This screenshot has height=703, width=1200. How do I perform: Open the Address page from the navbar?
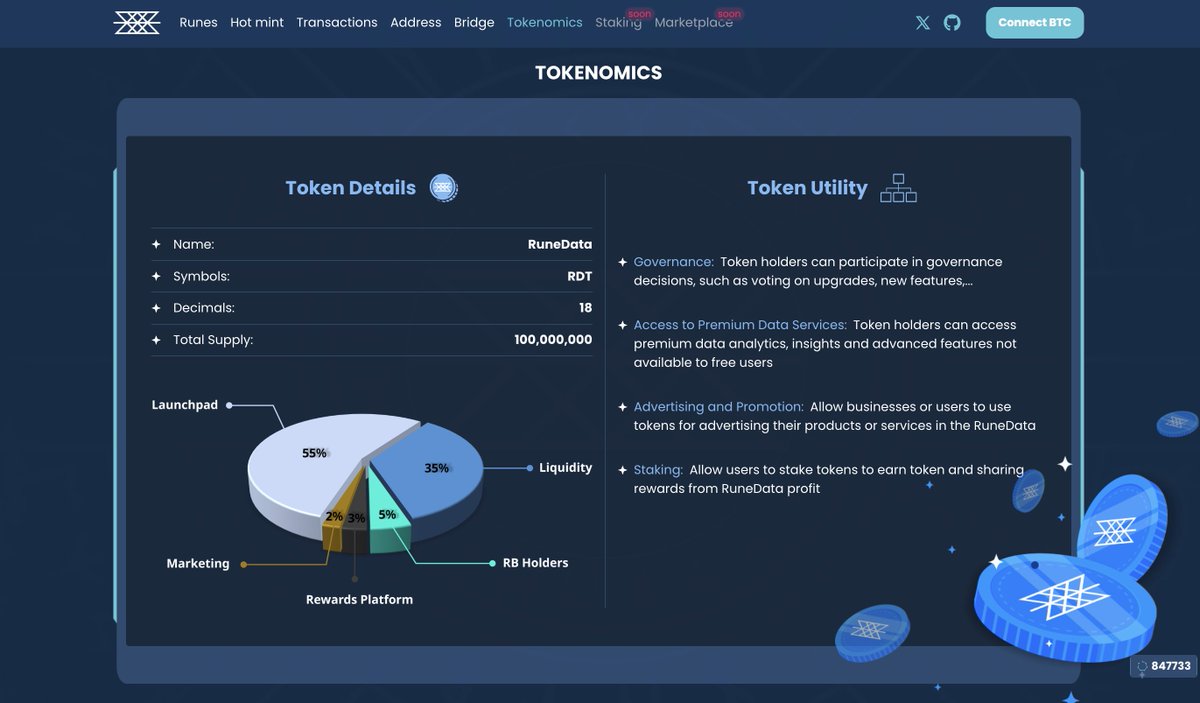(x=416, y=22)
